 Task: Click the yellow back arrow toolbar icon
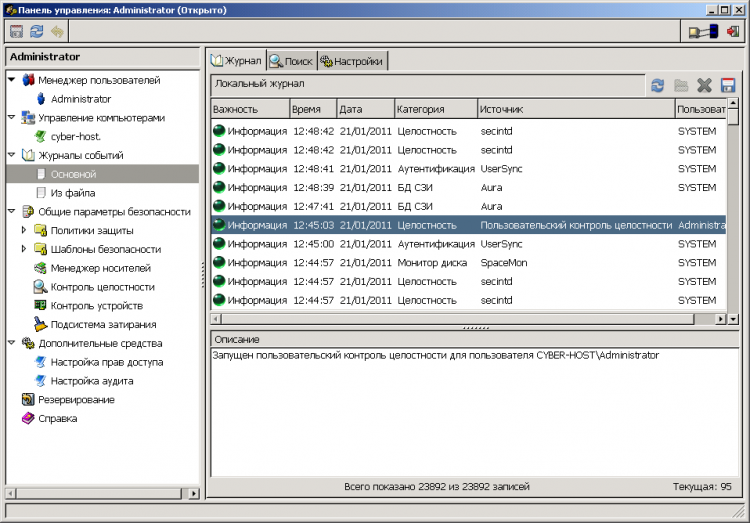tap(57, 32)
